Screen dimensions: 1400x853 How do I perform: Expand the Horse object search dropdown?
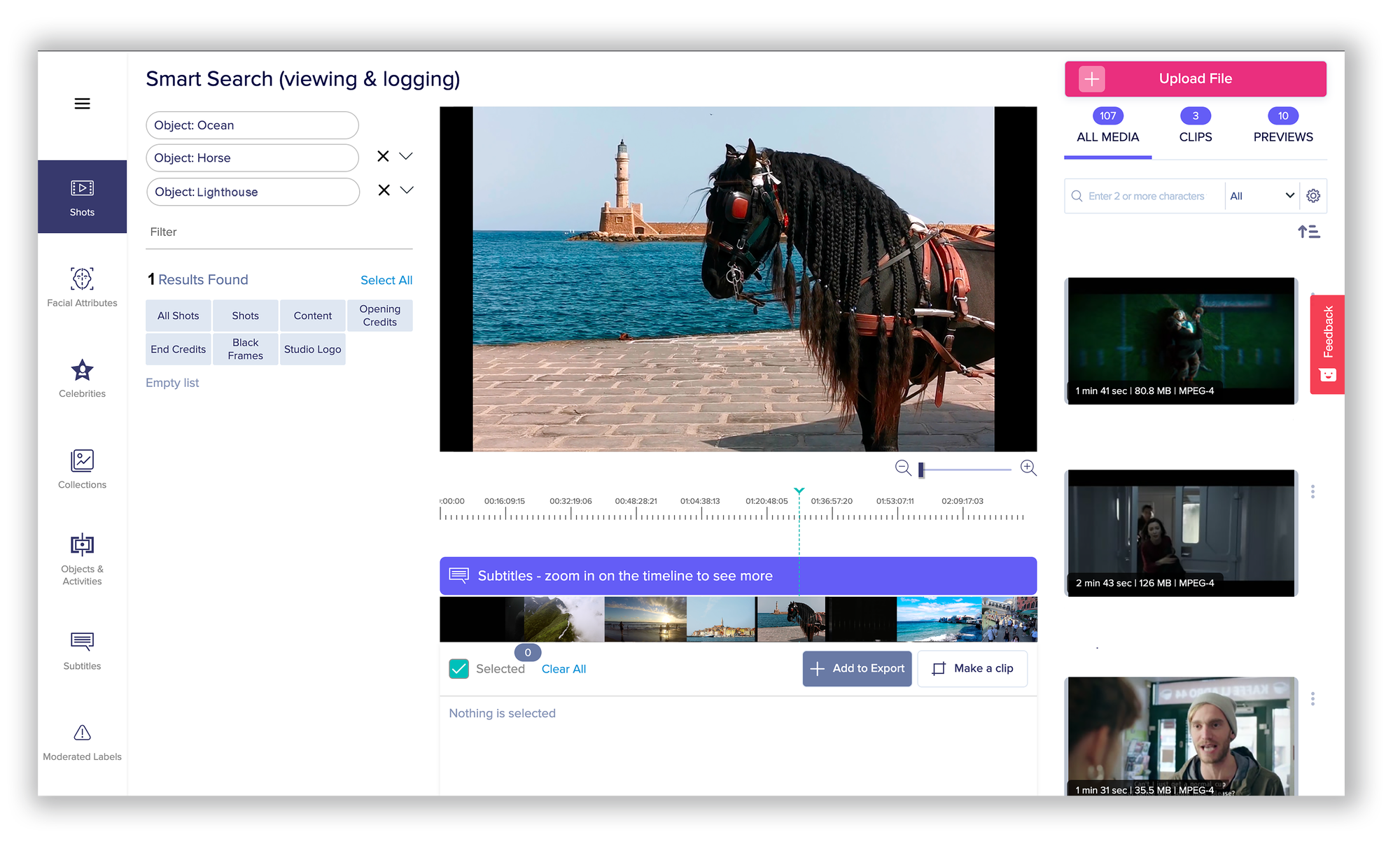[407, 157]
